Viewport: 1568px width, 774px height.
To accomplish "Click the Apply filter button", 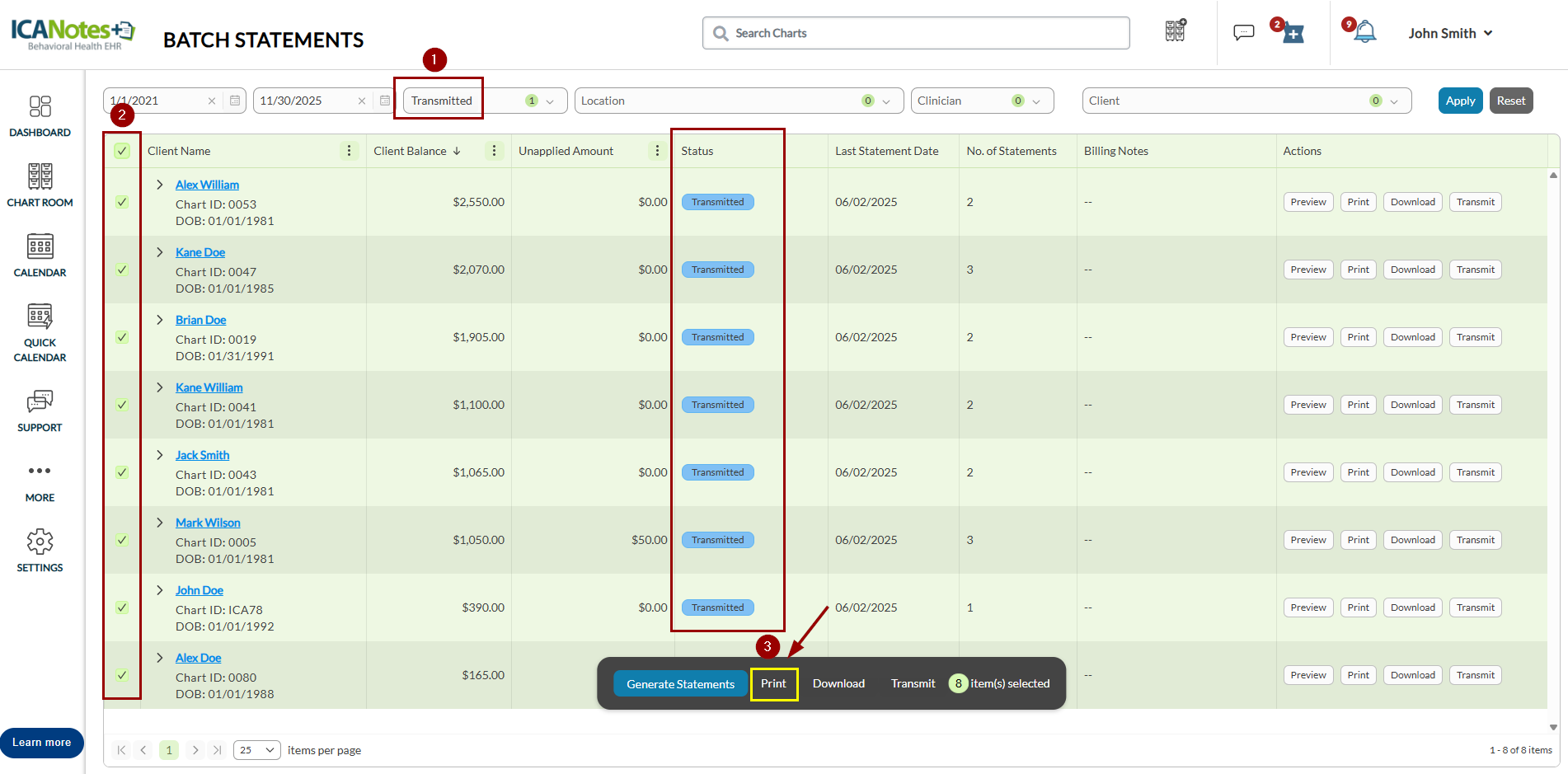I will (x=1460, y=101).
